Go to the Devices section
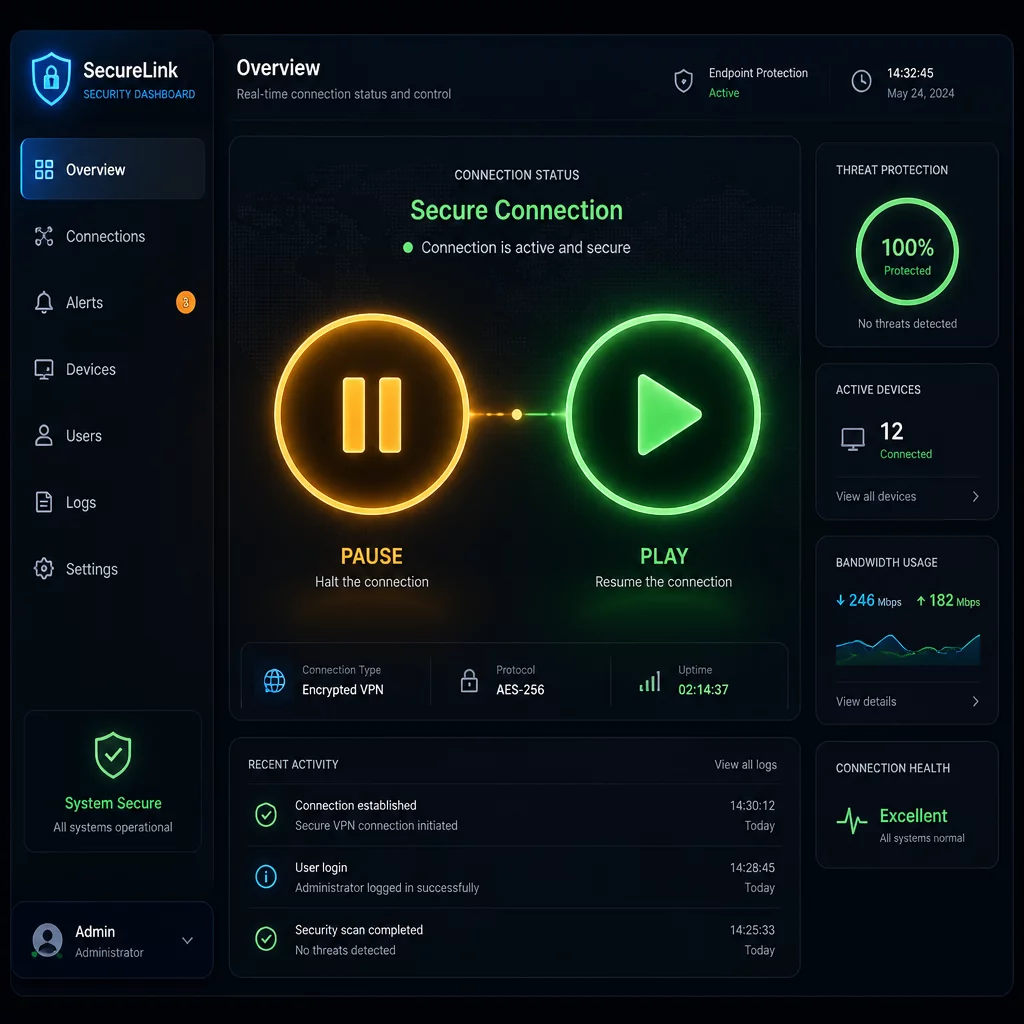The width and height of the screenshot is (1024, 1024). click(x=112, y=369)
